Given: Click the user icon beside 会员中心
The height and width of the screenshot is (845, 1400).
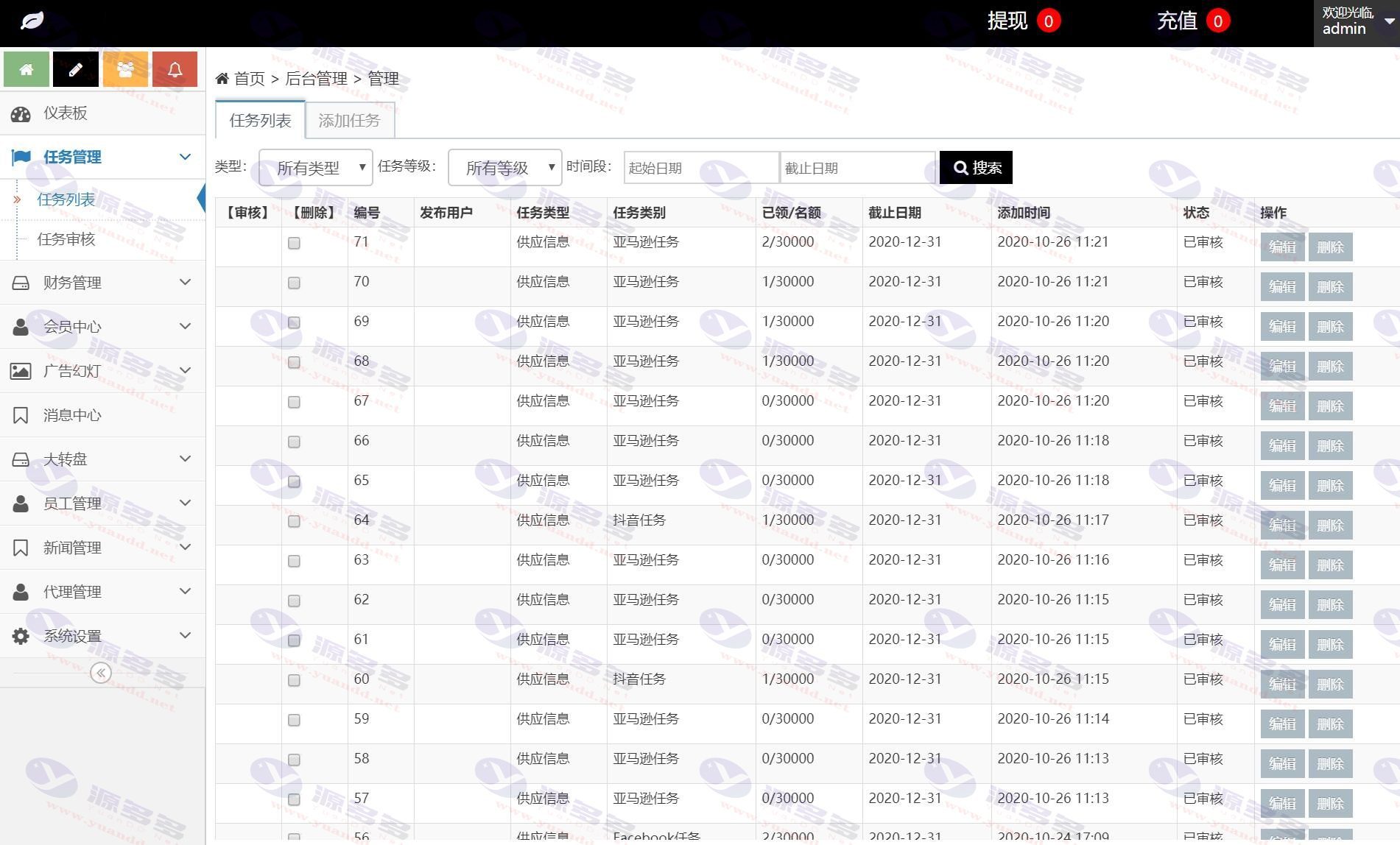Looking at the screenshot, I should [21, 327].
